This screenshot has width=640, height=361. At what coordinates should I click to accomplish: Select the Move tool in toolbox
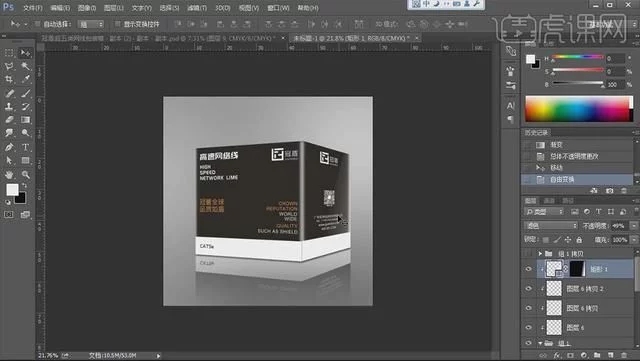click(25, 53)
